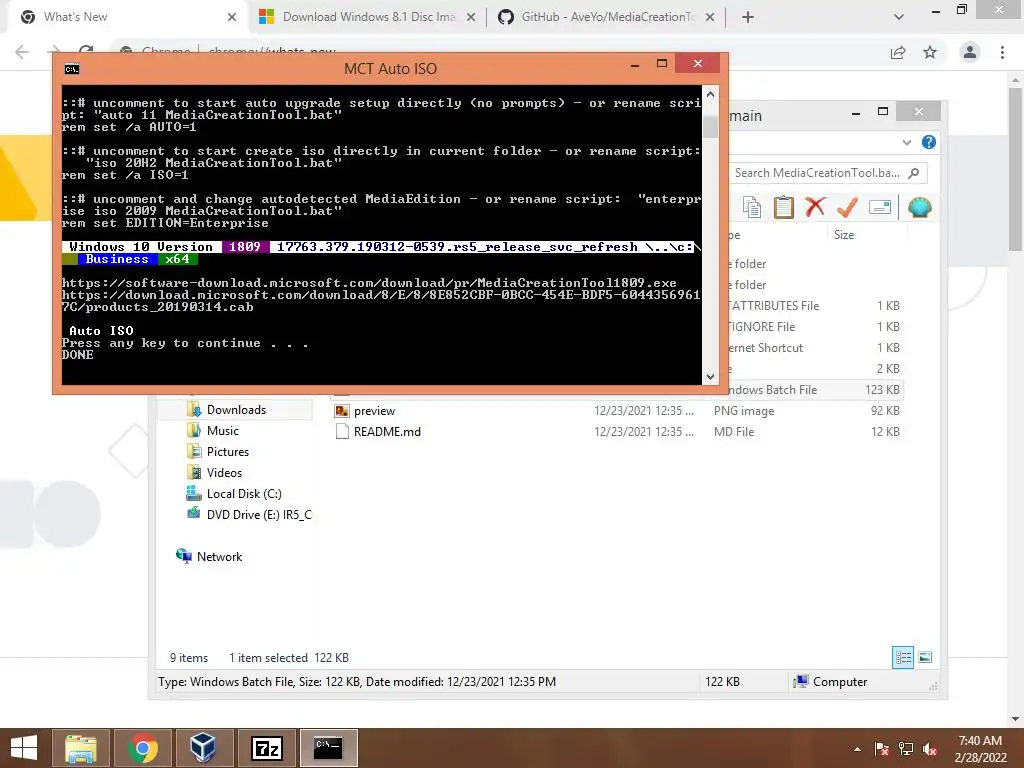Open Music in the navigation pane
Image resolution: width=1024 pixels, height=768 pixels.
pos(222,430)
